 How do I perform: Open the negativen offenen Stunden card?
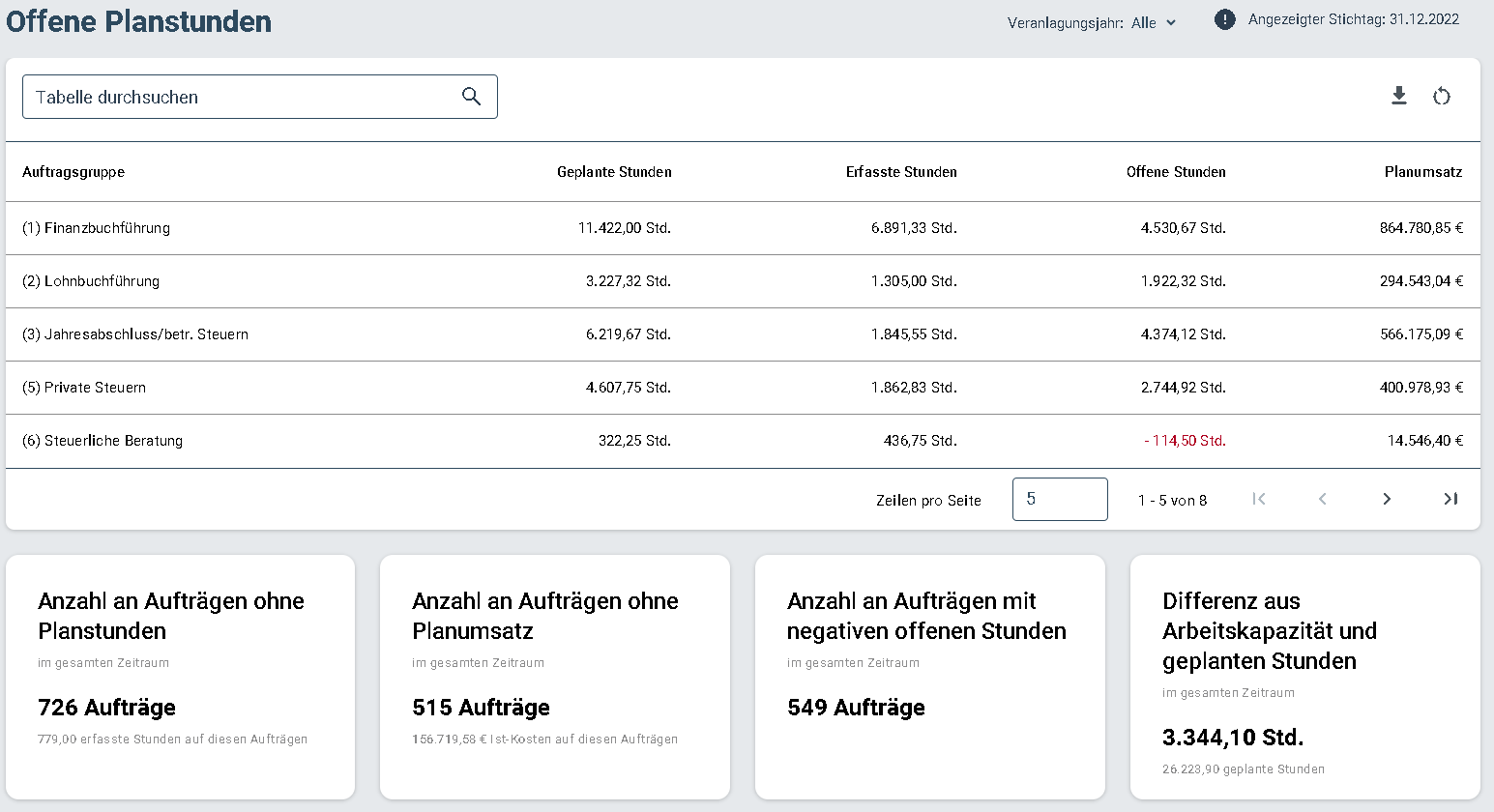tap(930, 677)
